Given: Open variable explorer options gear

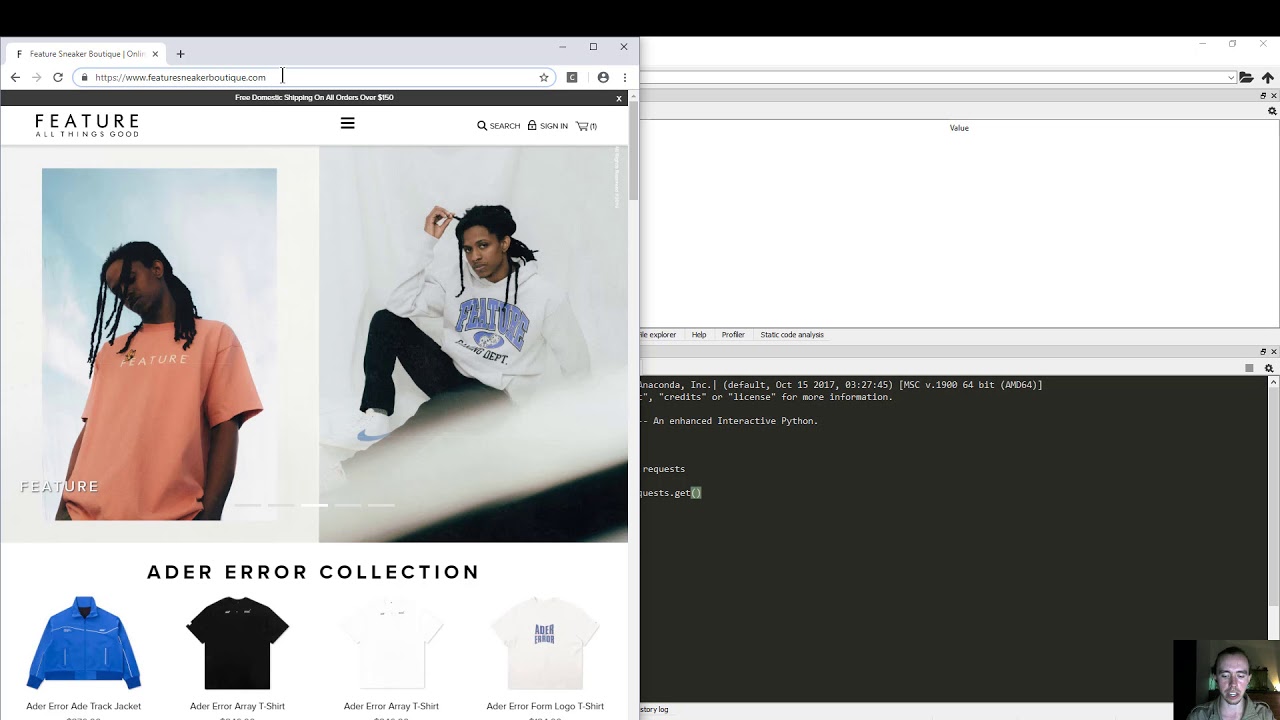Looking at the screenshot, I should [x=1272, y=111].
